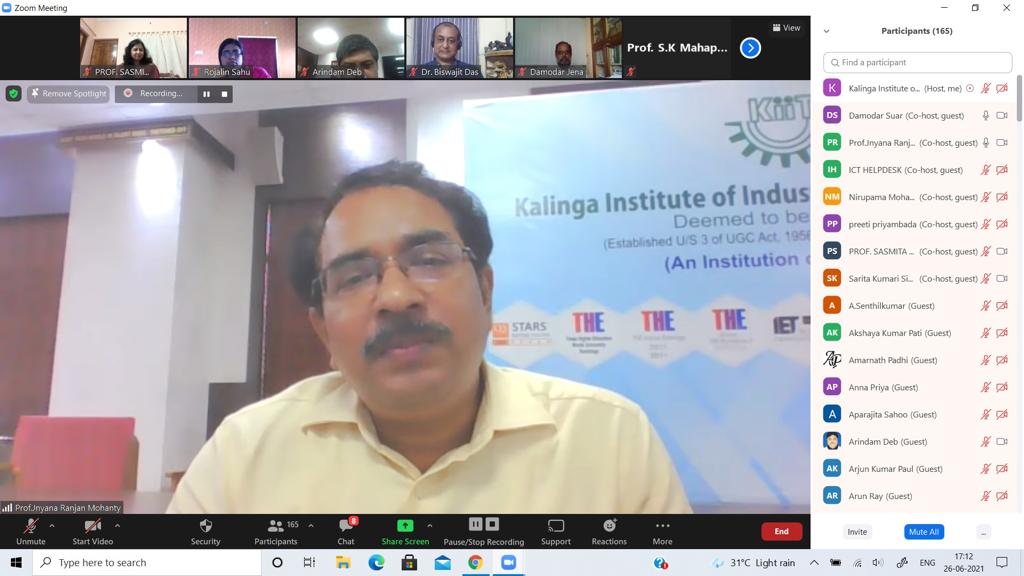Click the Support icon
The height and width of the screenshot is (576, 1024).
click(x=555, y=525)
